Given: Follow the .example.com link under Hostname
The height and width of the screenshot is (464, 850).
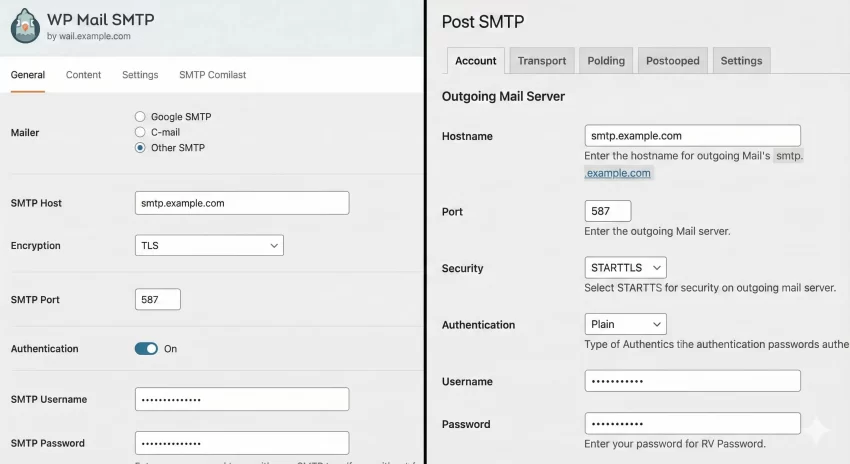Looking at the screenshot, I should (618, 173).
